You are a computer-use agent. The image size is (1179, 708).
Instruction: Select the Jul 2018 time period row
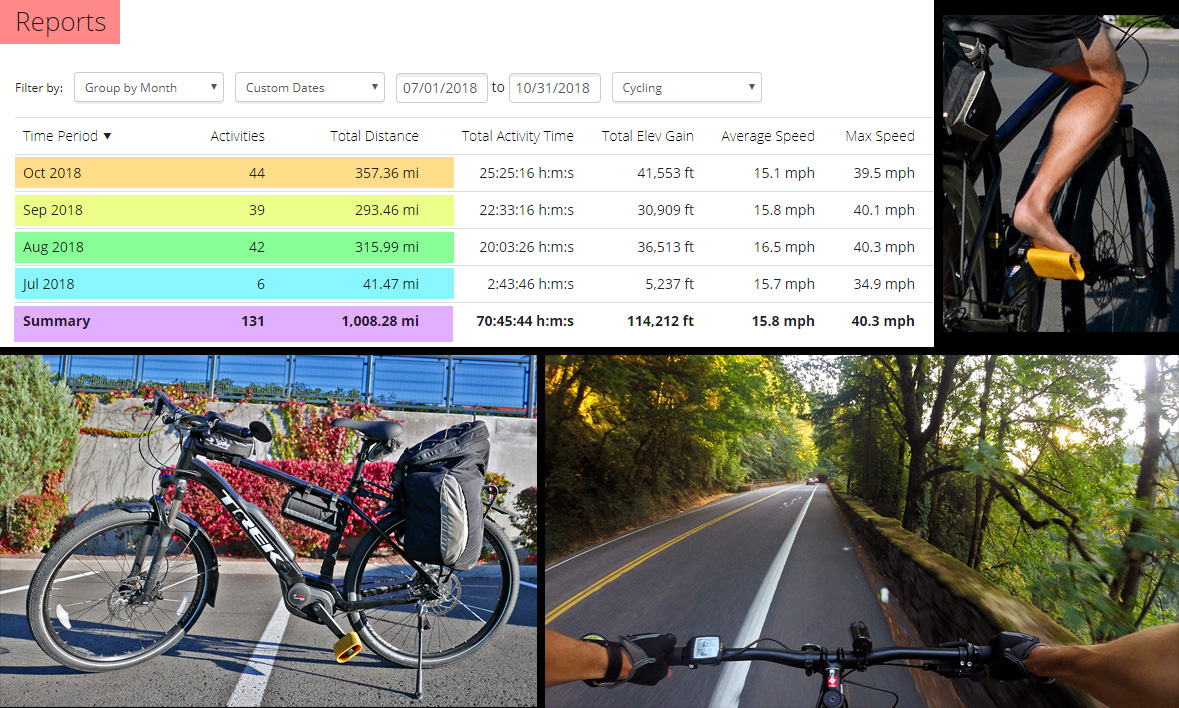pos(49,284)
